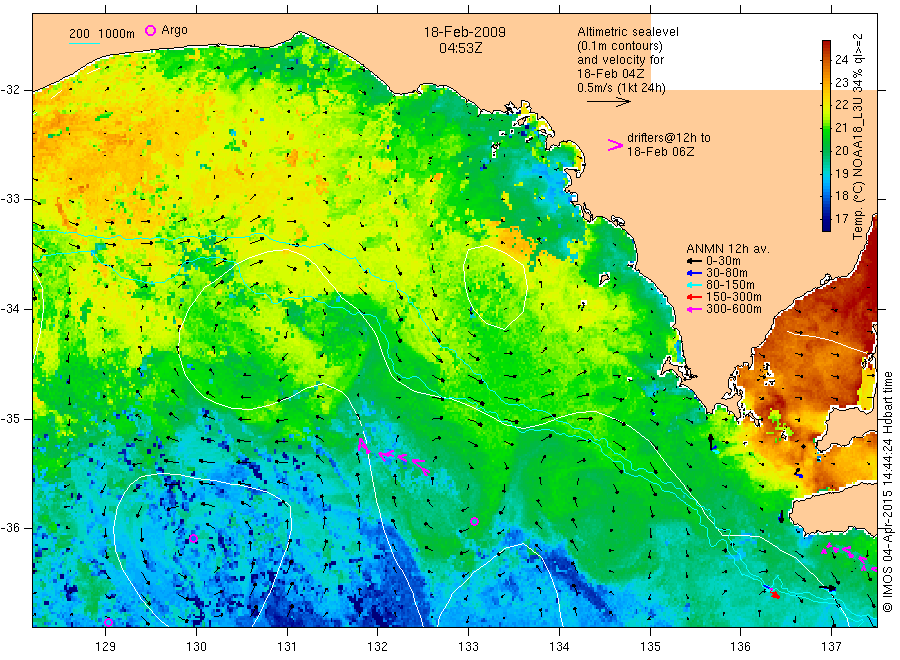The width and height of the screenshot is (900, 660).
Task: Click the 135 longitude axis label
Action: tap(650, 647)
